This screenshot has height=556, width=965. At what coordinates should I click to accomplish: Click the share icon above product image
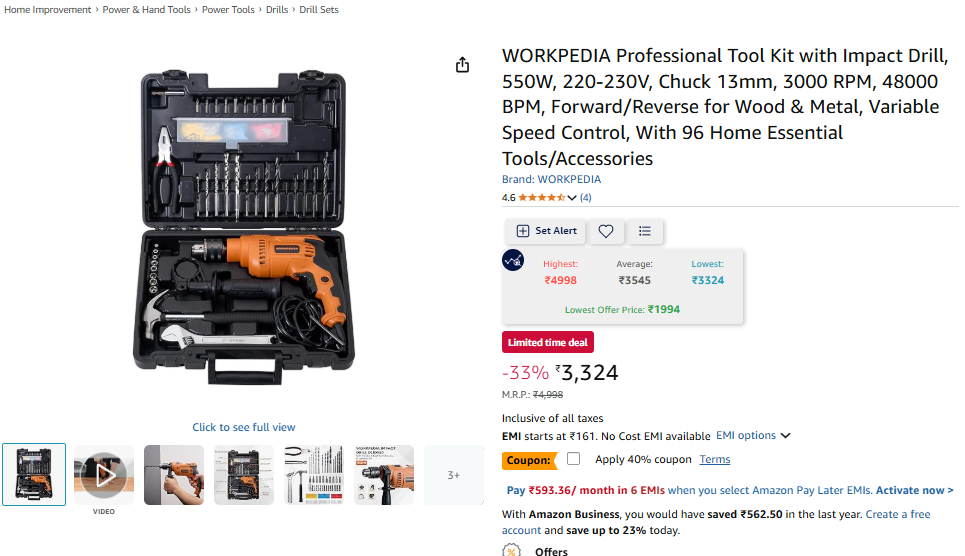click(x=462, y=65)
